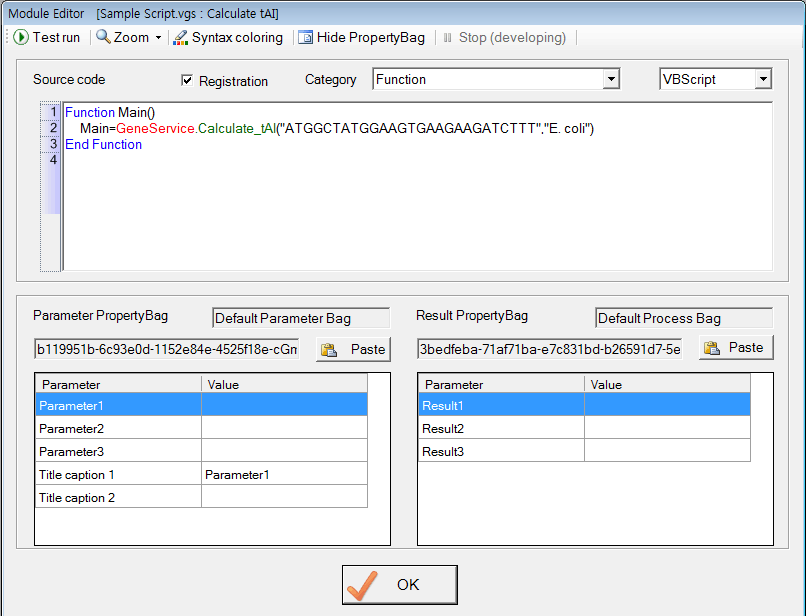Click the Parameter PropertyBag ID field
Image resolution: width=806 pixels, height=616 pixels.
[167, 349]
